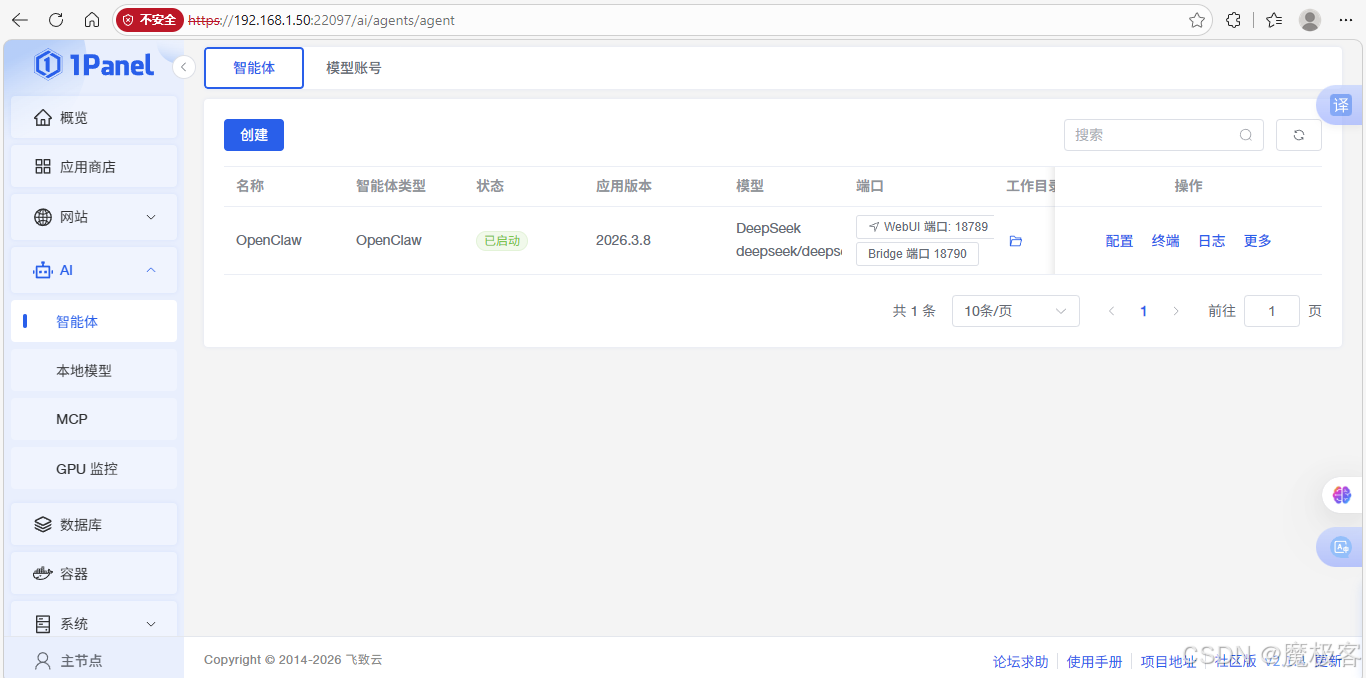Open 论坛求助 footer link

coord(1021,661)
